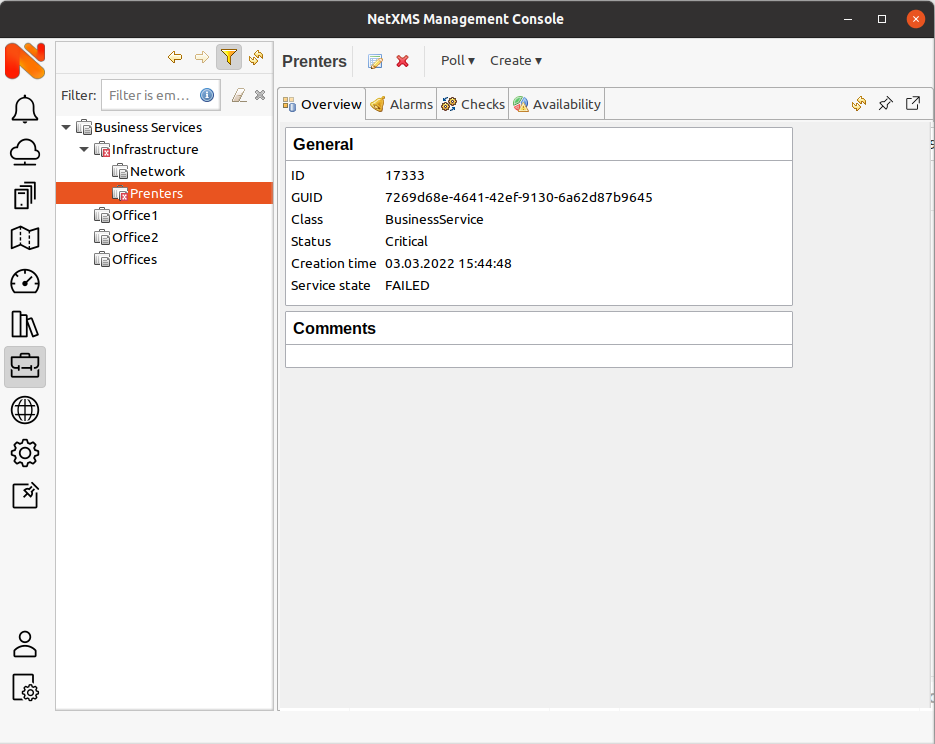Switch to the Overview tab

[x=322, y=104]
